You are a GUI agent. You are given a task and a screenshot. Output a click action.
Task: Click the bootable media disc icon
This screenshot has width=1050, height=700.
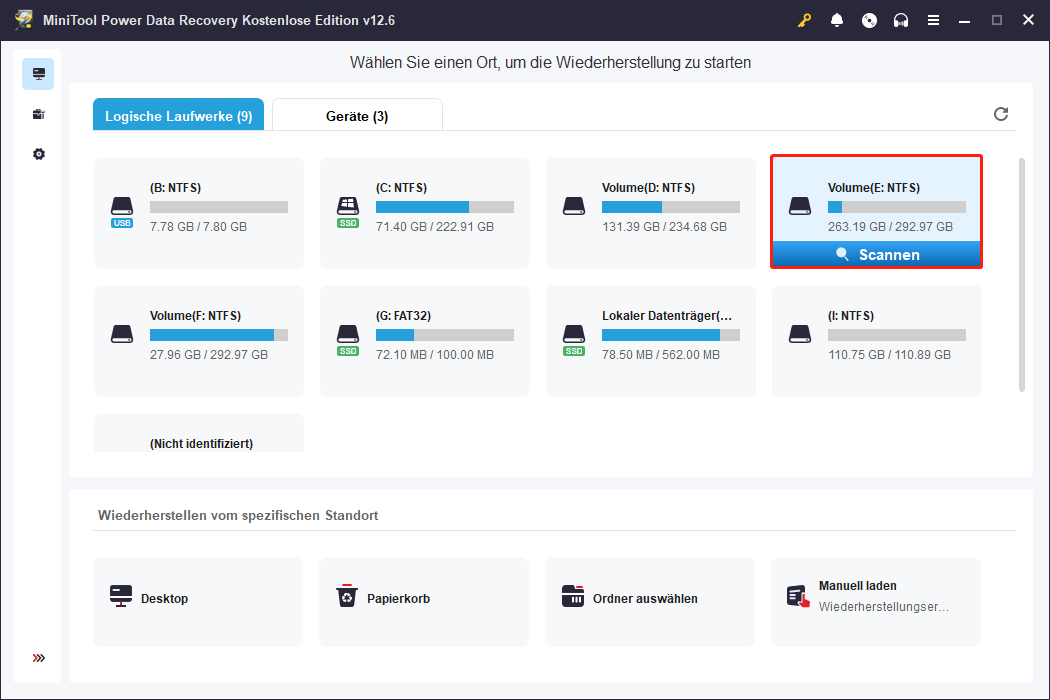click(869, 20)
